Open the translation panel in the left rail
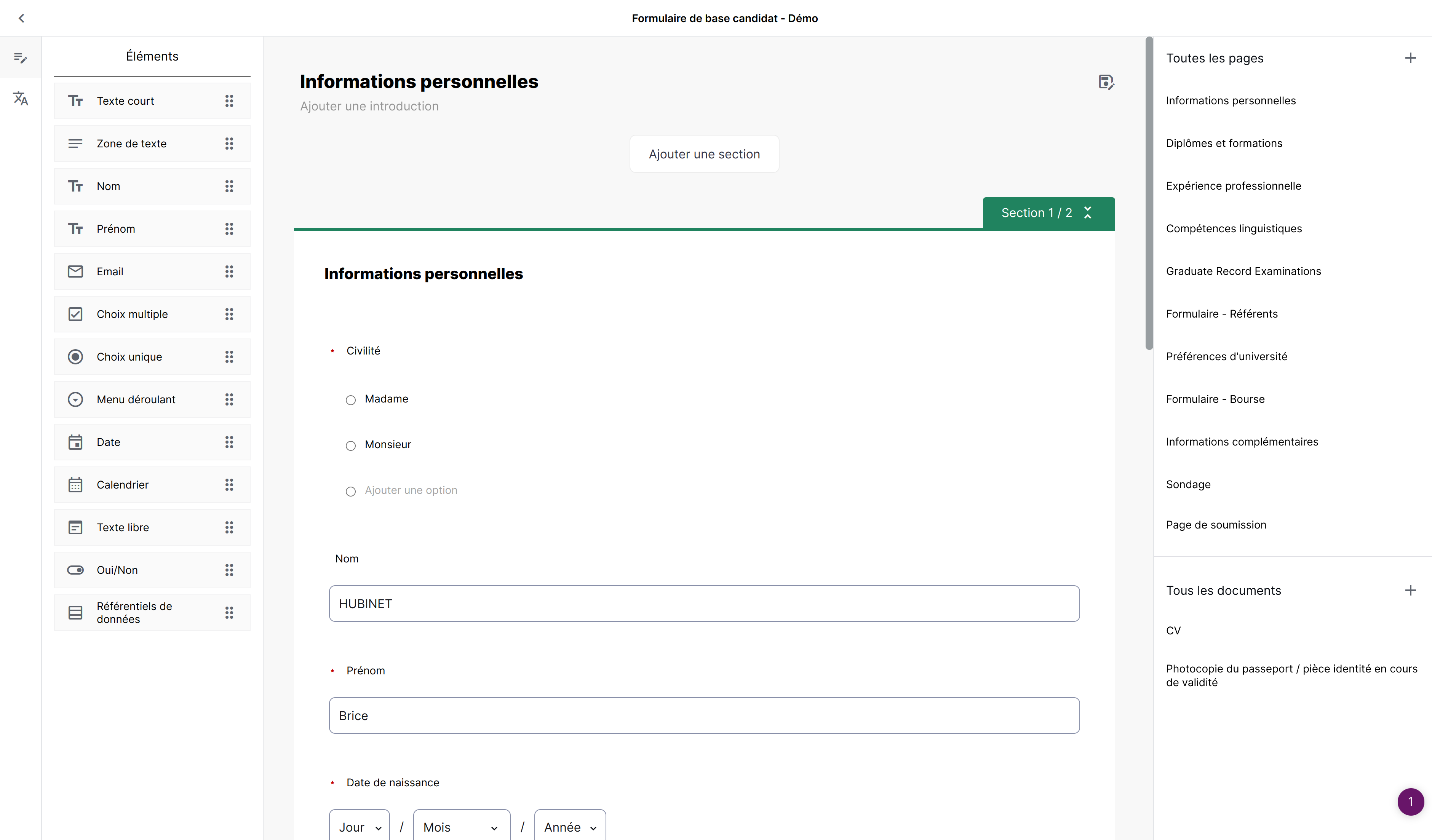The image size is (1432, 840). (21, 98)
